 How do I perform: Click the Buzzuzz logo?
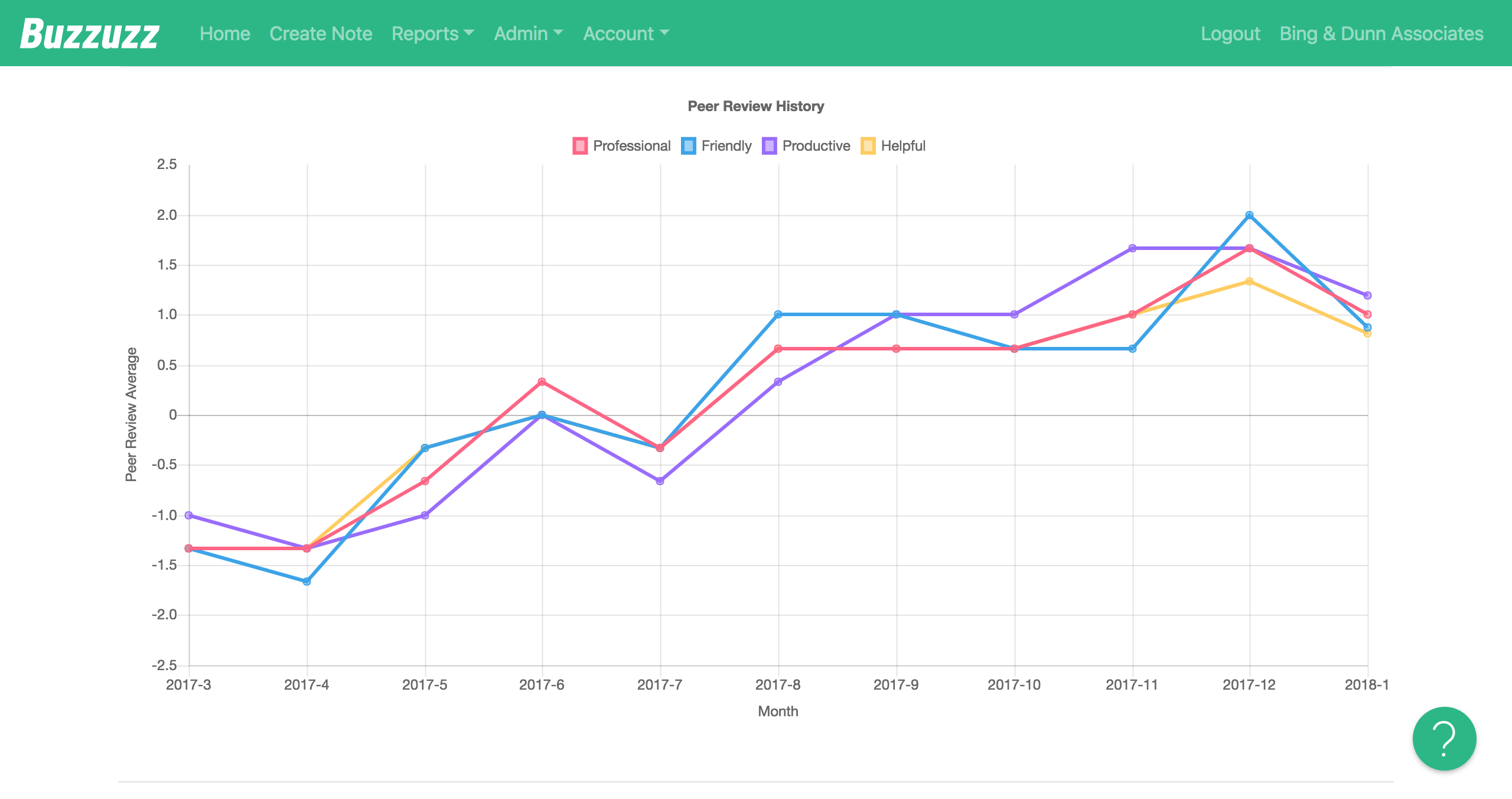tap(89, 34)
